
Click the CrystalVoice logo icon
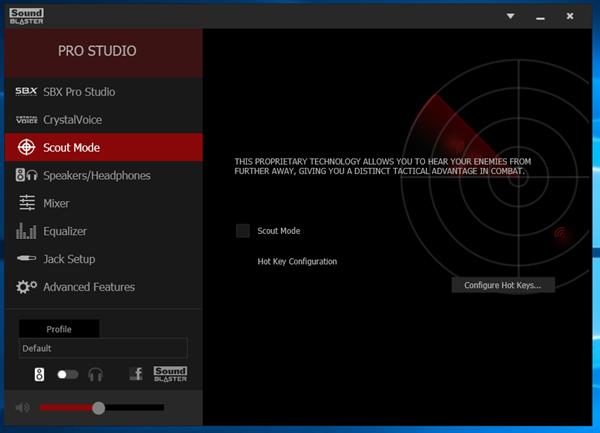(x=26, y=120)
